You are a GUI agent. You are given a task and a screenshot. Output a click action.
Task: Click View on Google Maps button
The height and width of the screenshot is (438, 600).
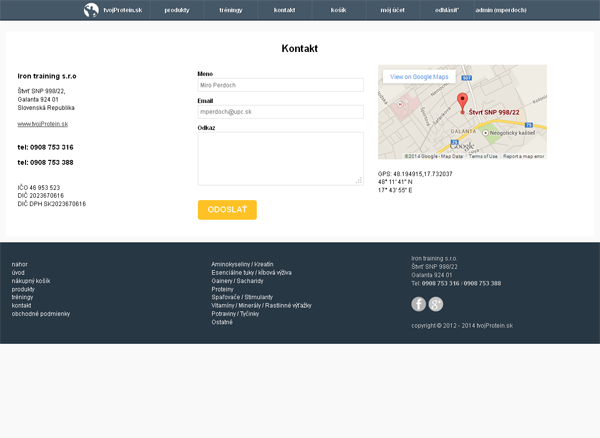point(419,77)
